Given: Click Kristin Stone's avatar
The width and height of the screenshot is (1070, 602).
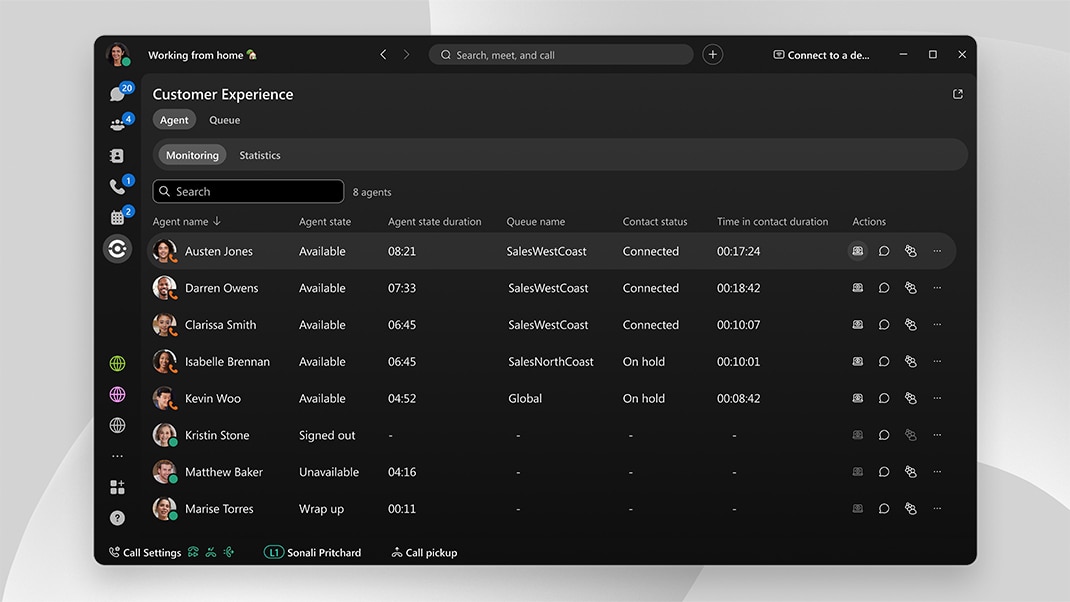Looking at the screenshot, I should coord(164,435).
